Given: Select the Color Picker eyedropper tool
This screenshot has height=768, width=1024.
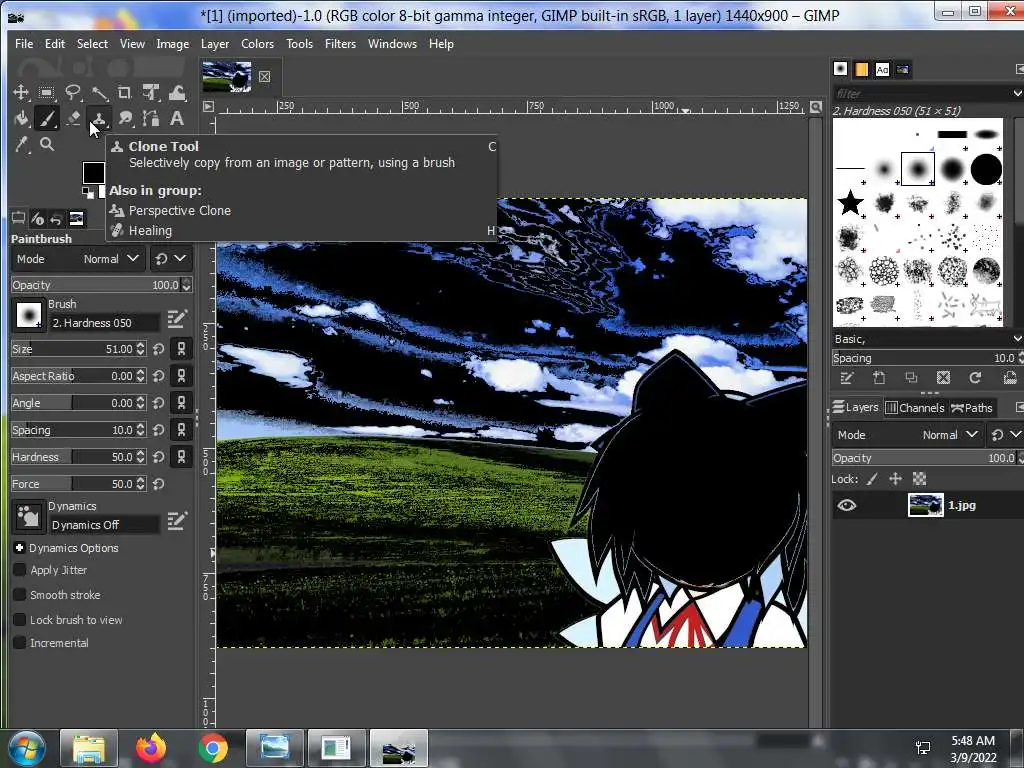Looking at the screenshot, I should pyautogui.click(x=21, y=144).
